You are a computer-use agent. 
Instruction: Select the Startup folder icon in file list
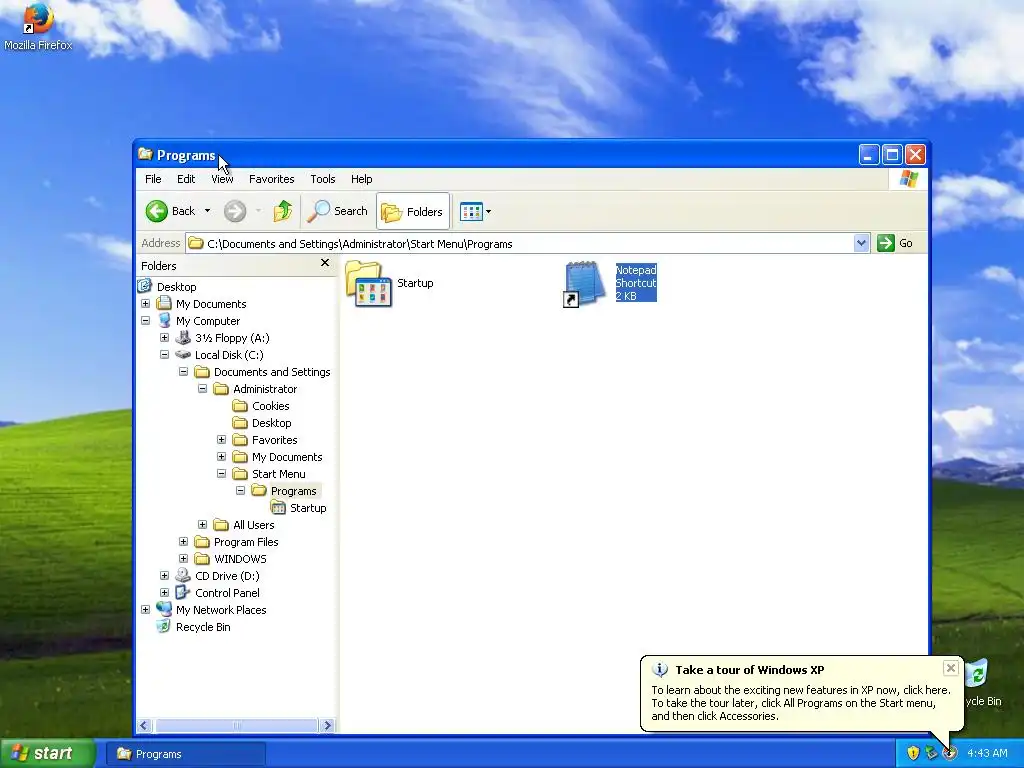point(369,283)
